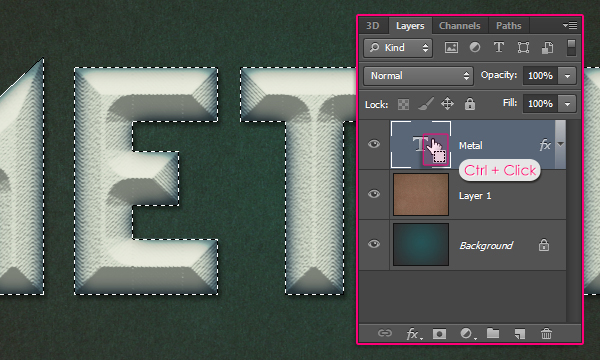600x360 pixels.
Task: Filter for shape layers icon
Action: pos(523,47)
